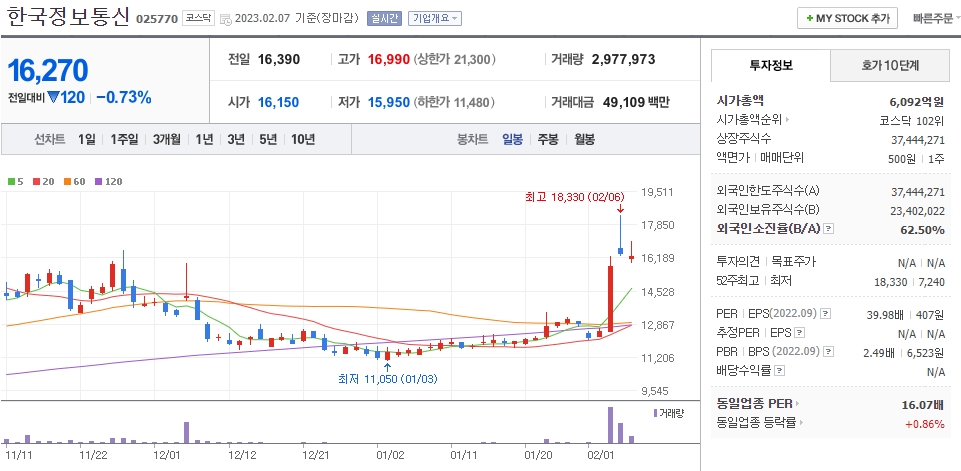Open help icon next to PER EPS(2022.09)

[x=826, y=314]
